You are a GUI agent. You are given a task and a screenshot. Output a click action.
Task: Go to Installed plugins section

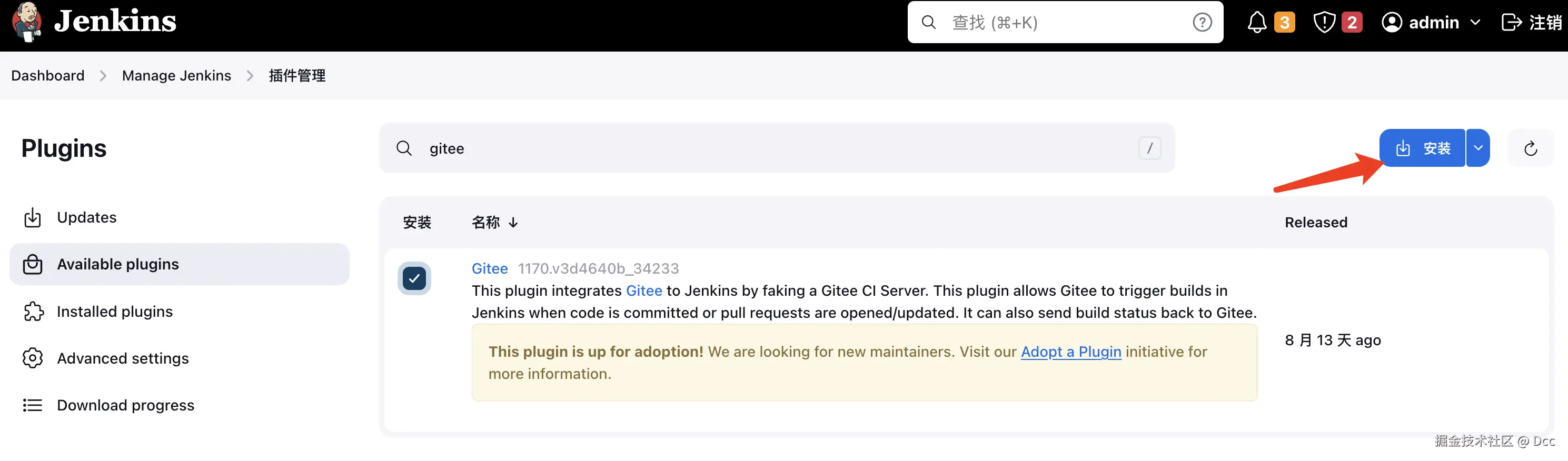pyautogui.click(x=114, y=312)
